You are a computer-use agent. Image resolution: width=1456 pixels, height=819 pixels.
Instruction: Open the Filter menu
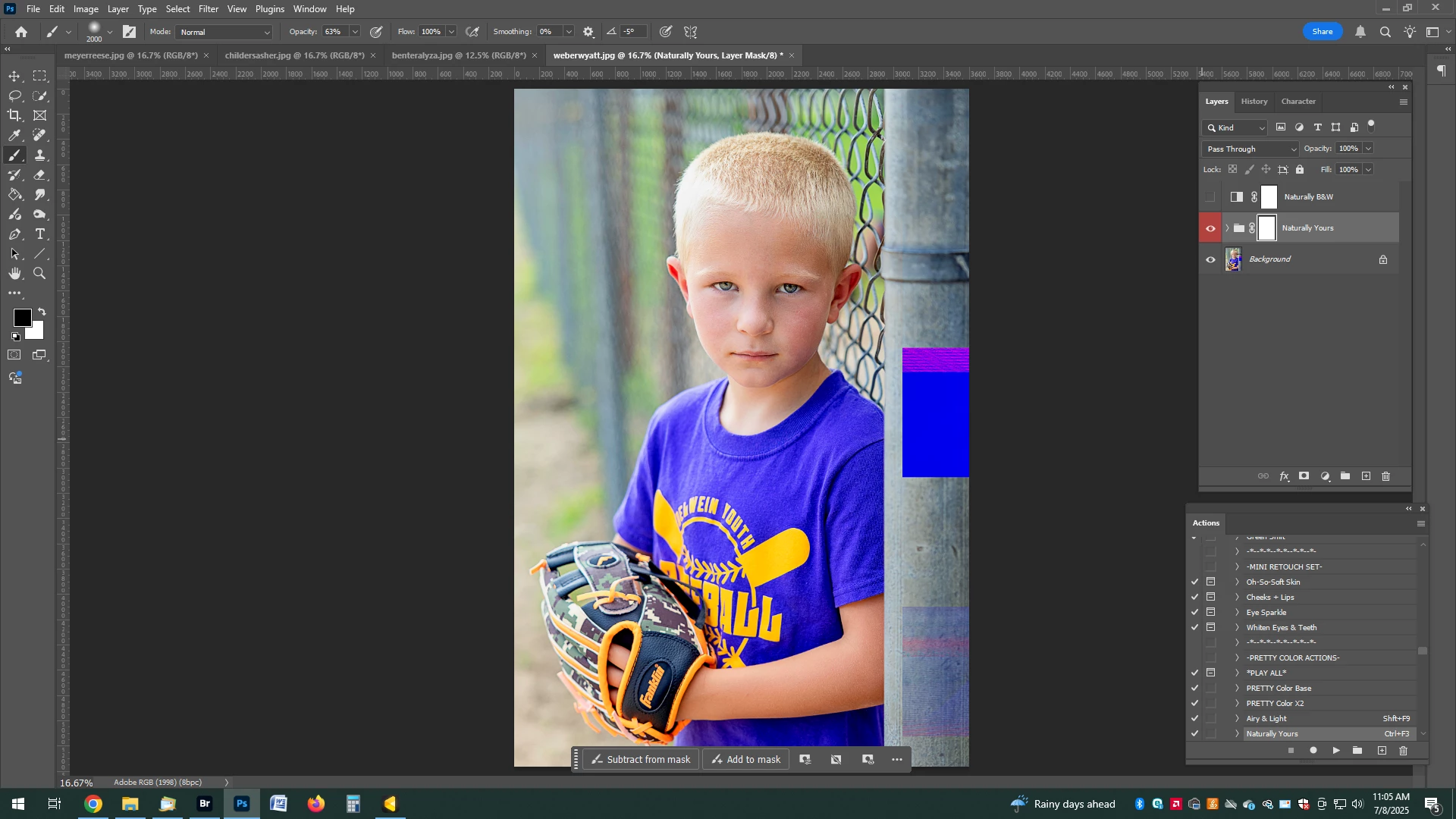(x=209, y=9)
